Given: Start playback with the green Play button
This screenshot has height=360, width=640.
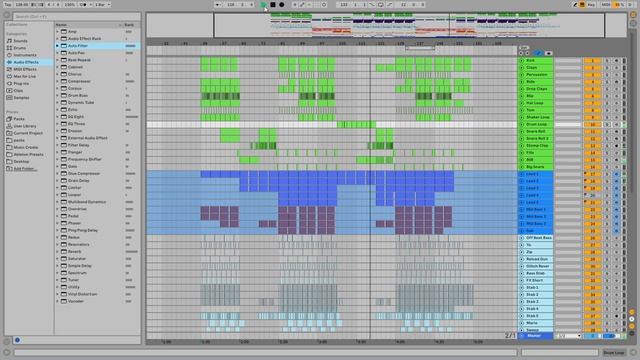Looking at the screenshot, I should tap(264, 4).
